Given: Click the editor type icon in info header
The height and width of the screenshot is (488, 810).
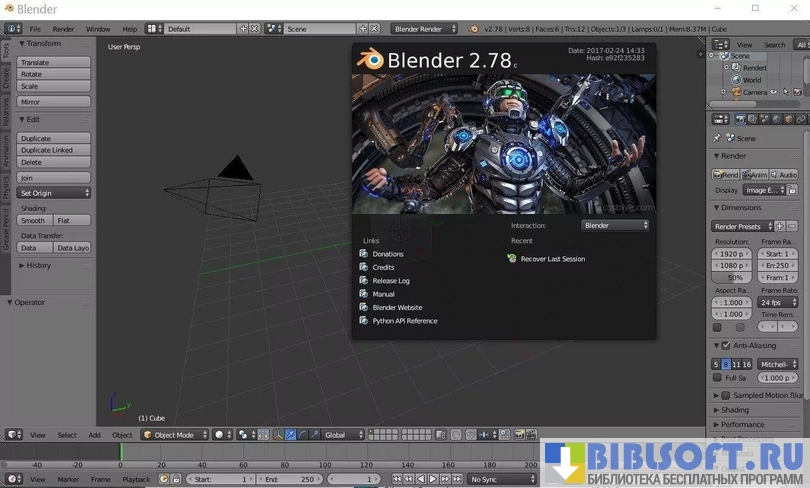Looking at the screenshot, I should [x=12, y=29].
